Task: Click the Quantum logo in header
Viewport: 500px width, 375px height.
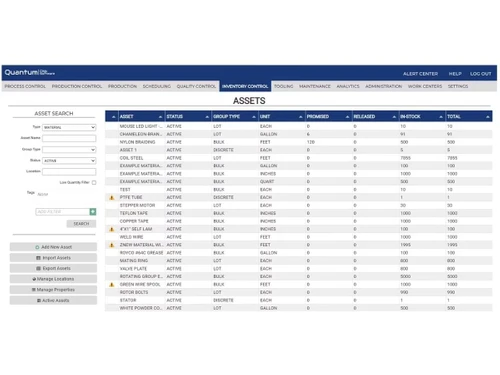Action: pos(30,72)
